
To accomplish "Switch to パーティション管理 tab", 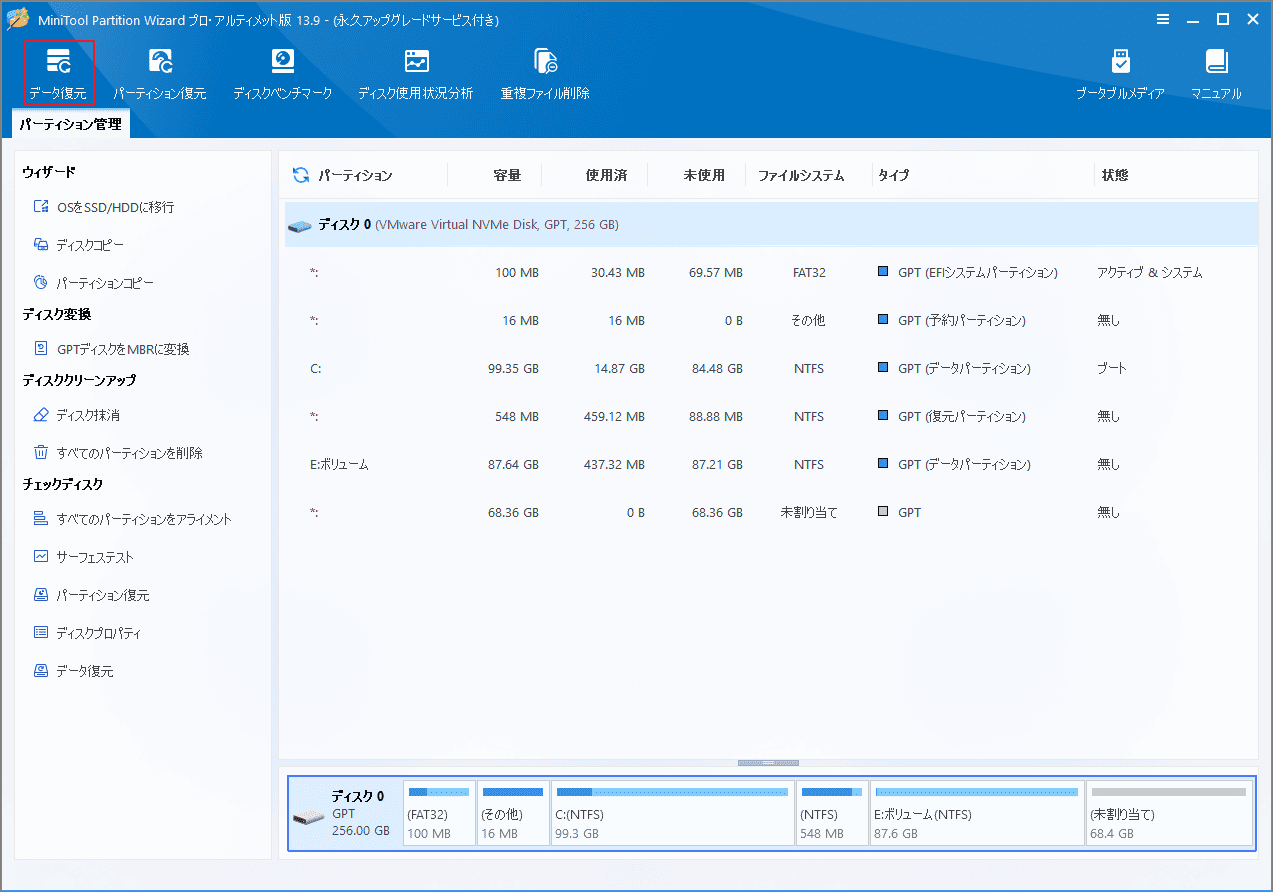I will (x=70, y=124).
